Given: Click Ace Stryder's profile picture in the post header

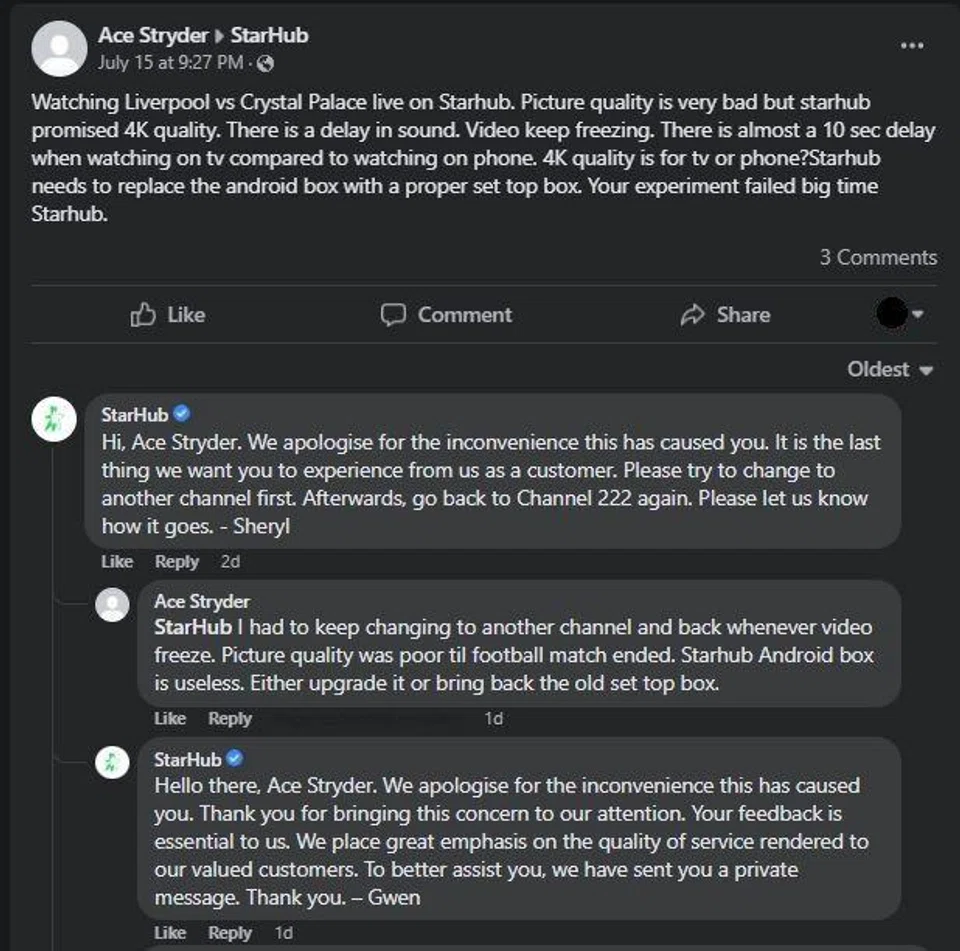Looking at the screenshot, I should [59, 49].
